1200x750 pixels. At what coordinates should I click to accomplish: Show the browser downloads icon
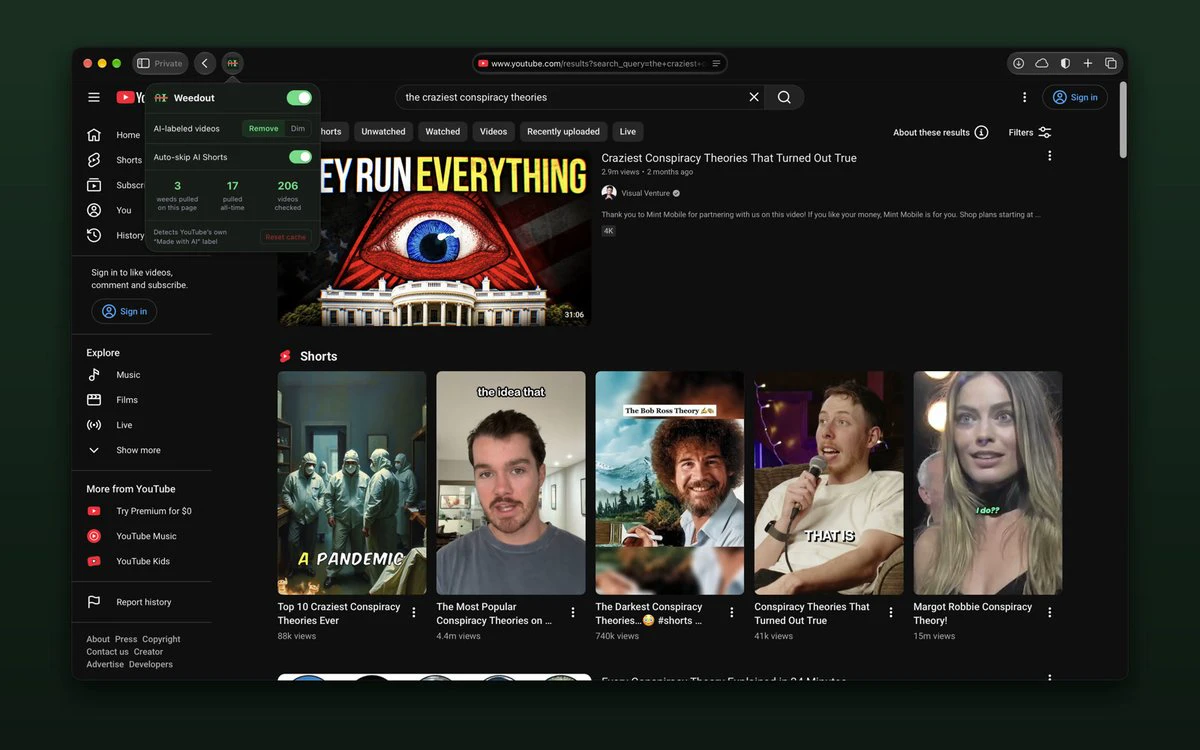(1018, 63)
